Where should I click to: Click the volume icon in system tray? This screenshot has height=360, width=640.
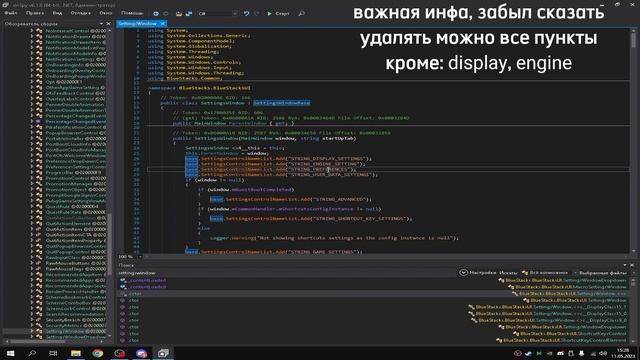point(603,353)
